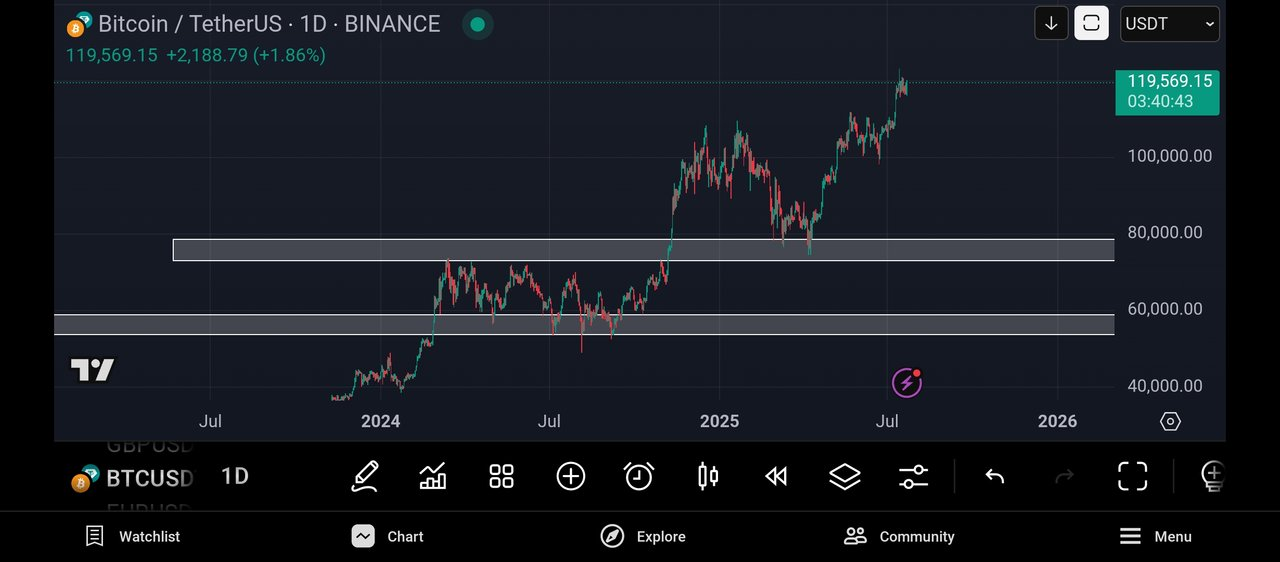The image size is (1280, 562).
Task: Go to the Community tab
Action: click(x=899, y=537)
